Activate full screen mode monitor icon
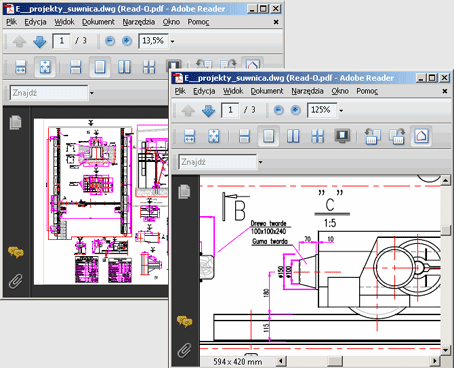454x368 pixels. coord(342,136)
